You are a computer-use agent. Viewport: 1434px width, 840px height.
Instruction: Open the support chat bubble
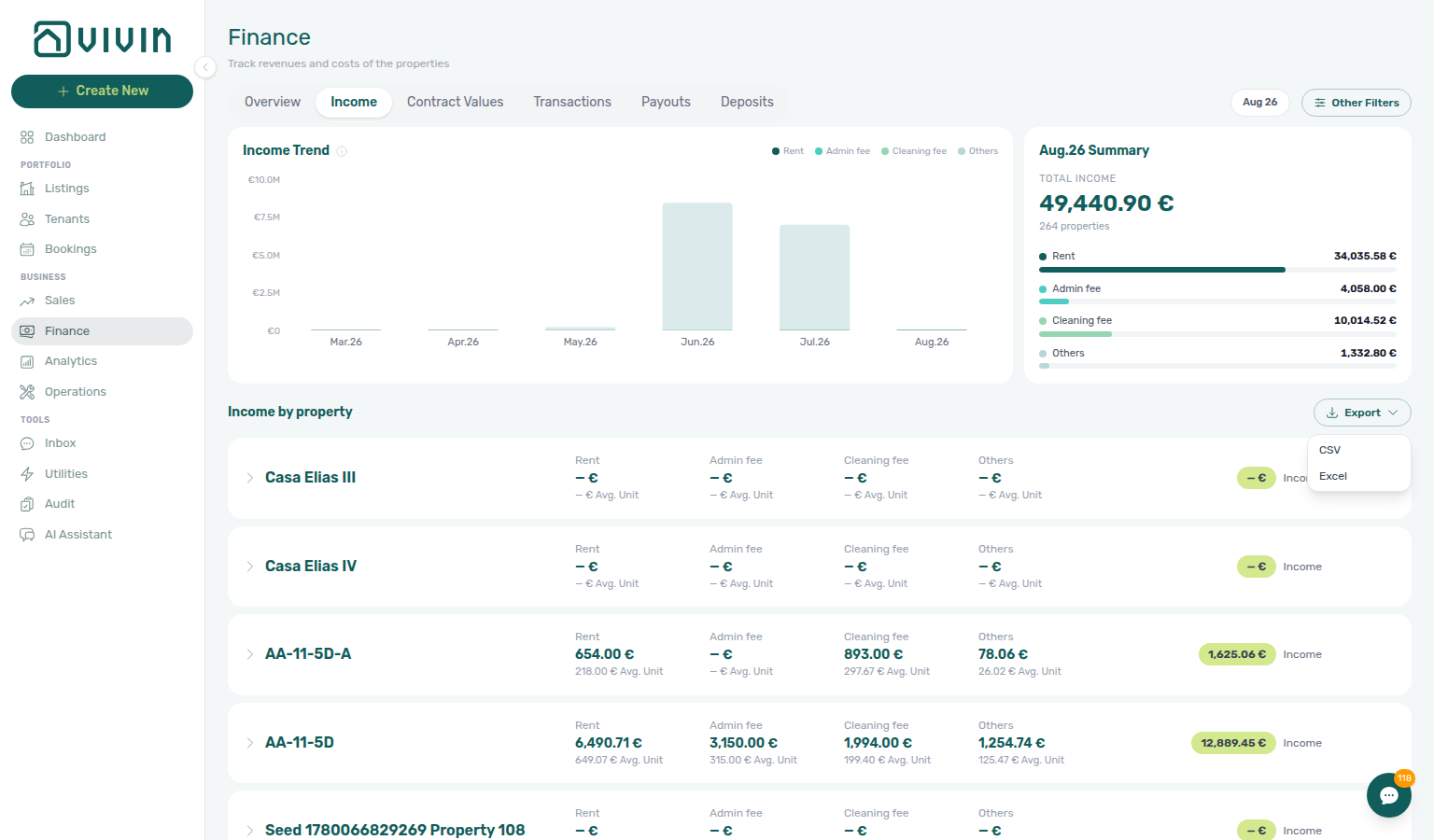pos(1389,795)
